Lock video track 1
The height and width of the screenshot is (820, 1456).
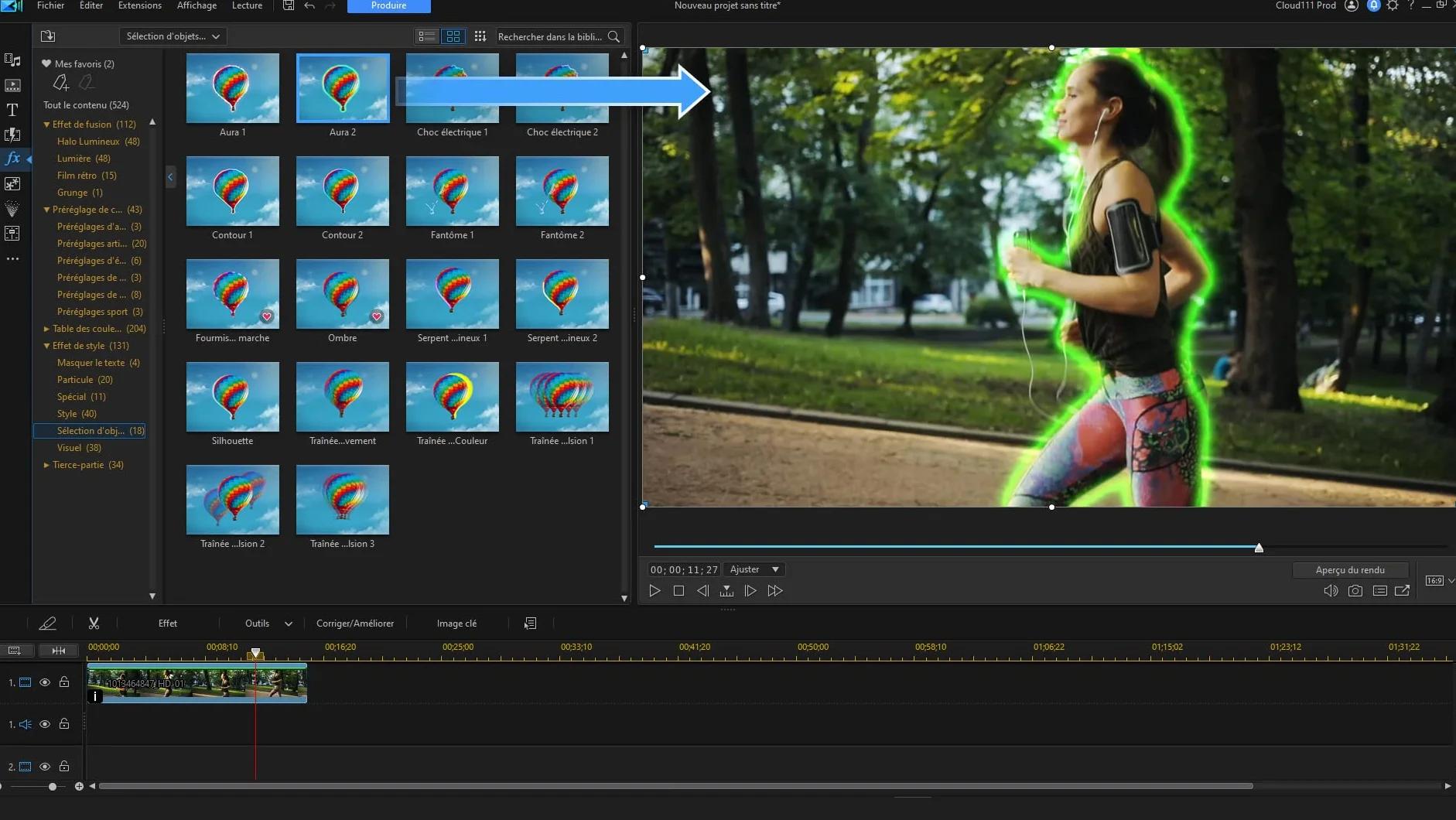(64, 682)
